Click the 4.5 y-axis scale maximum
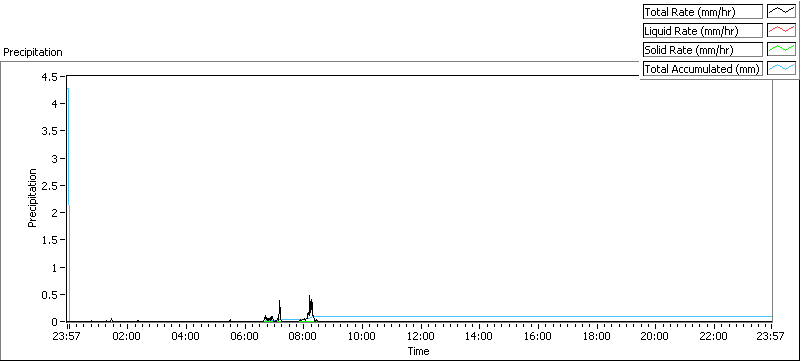 click(x=52, y=76)
